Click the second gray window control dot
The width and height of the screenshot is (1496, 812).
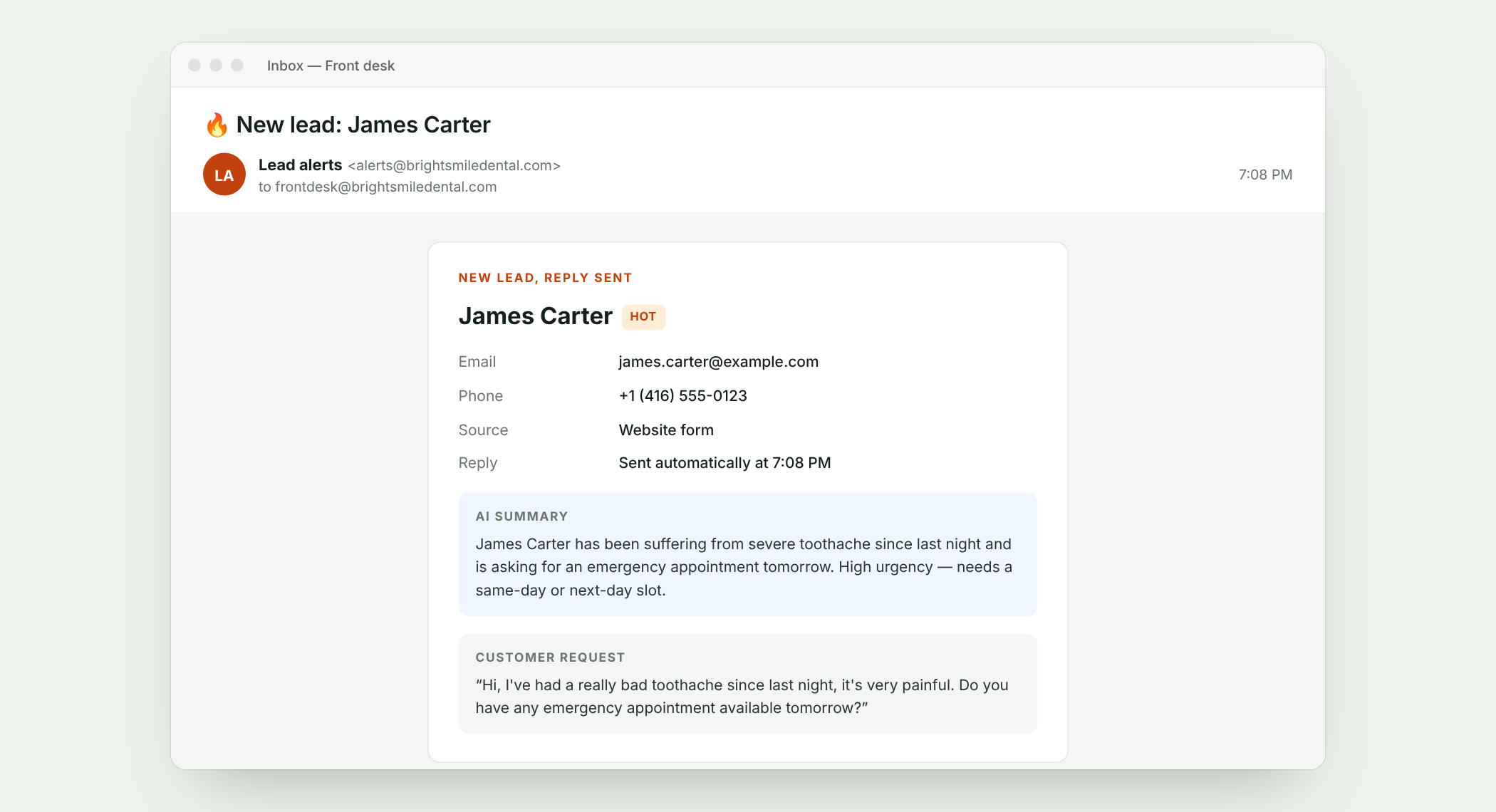(x=216, y=65)
